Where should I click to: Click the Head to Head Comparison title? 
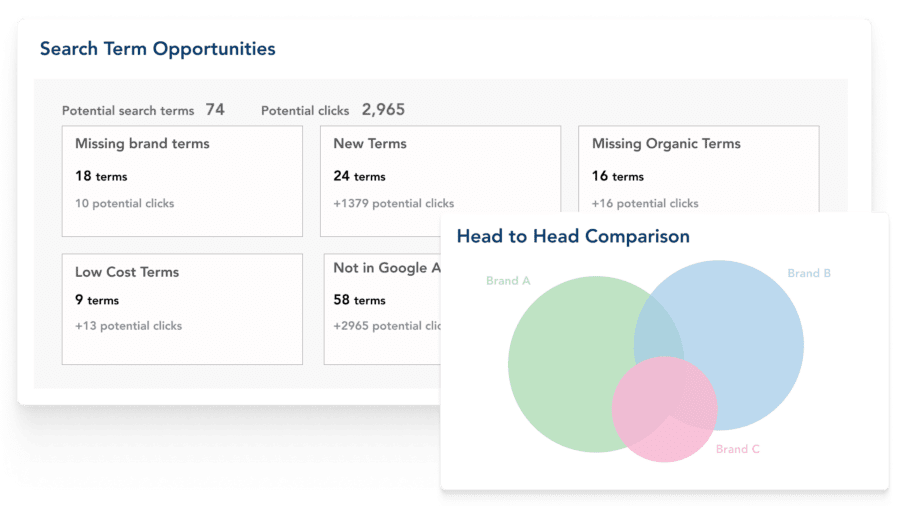[573, 236]
